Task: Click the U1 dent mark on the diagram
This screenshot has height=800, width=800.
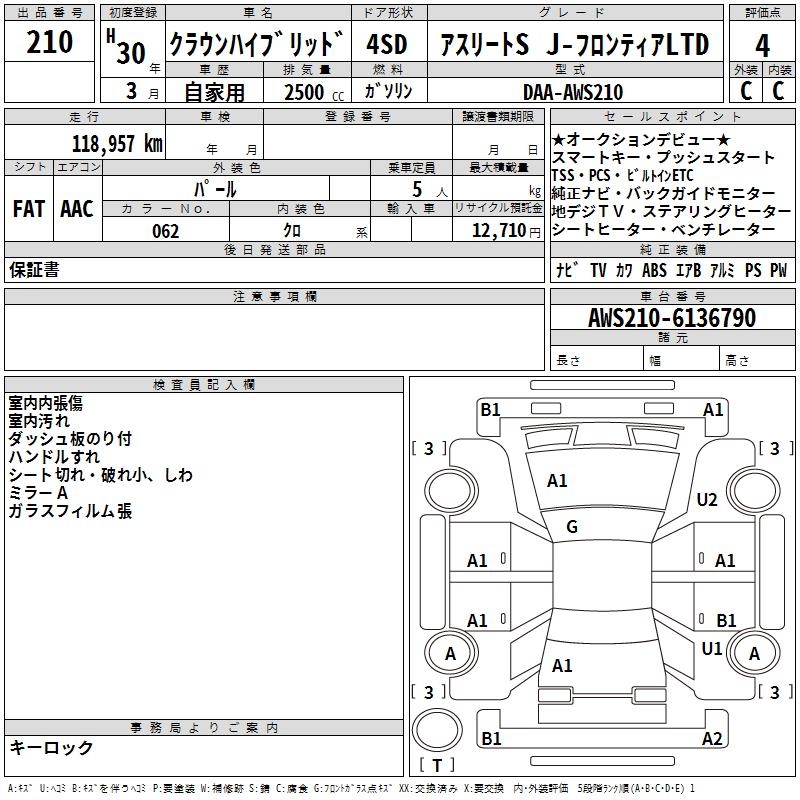Action: coord(712,648)
